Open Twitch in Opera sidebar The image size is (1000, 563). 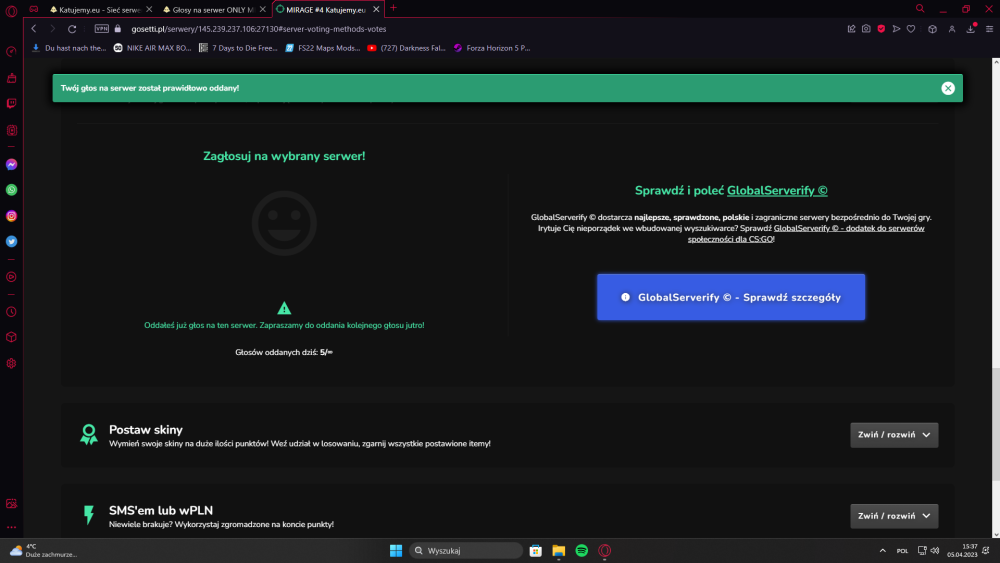[x=11, y=103]
